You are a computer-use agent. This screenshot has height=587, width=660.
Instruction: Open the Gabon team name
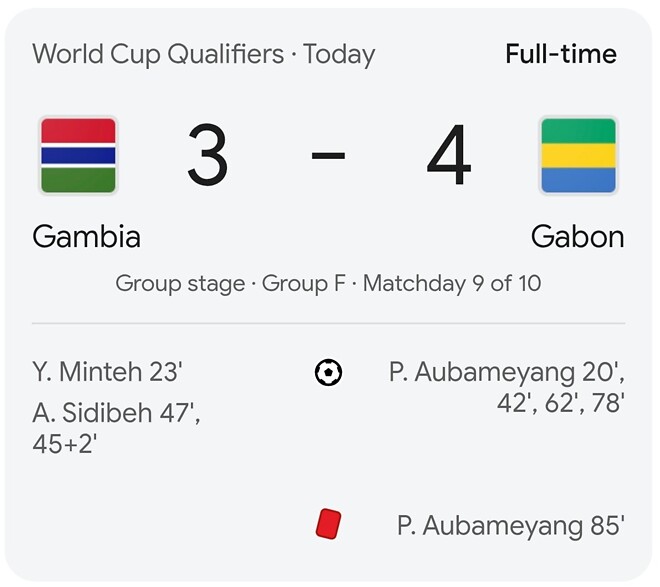pyautogui.click(x=577, y=236)
